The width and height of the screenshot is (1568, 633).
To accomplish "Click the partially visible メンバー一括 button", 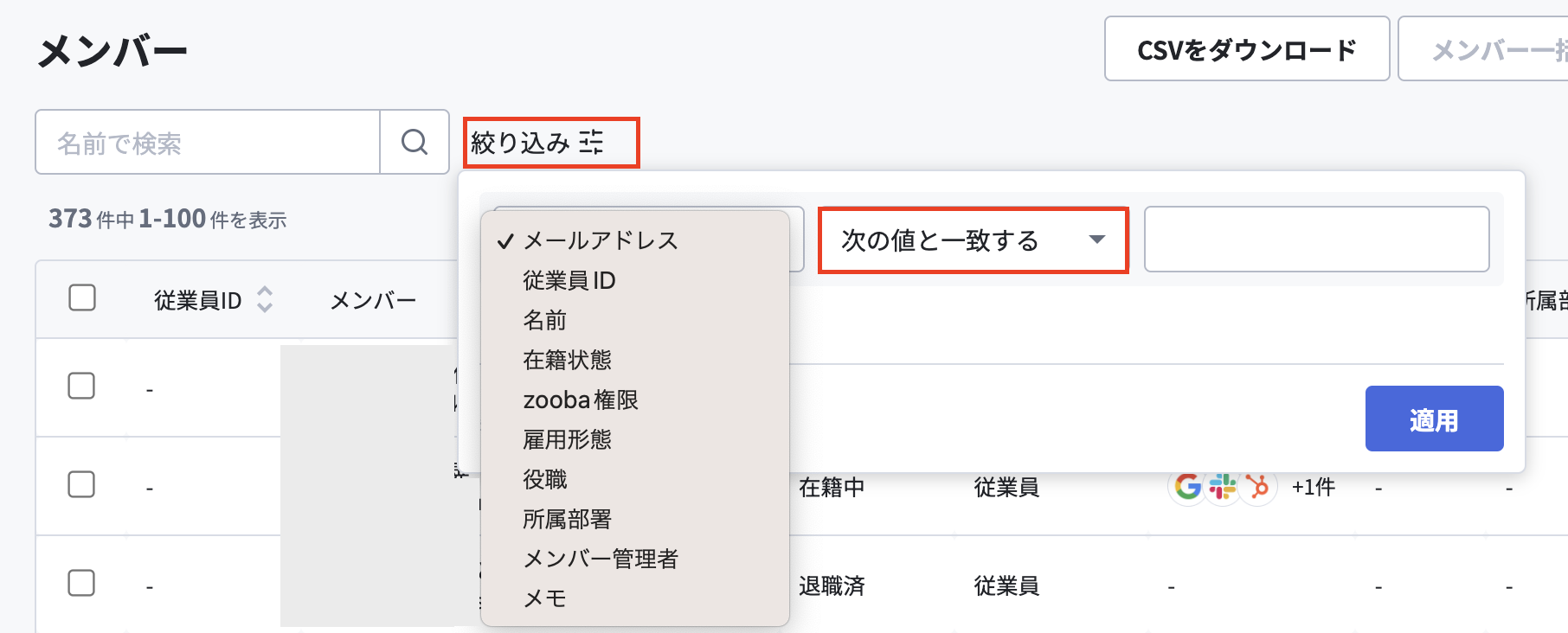I will click(1483, 49).
